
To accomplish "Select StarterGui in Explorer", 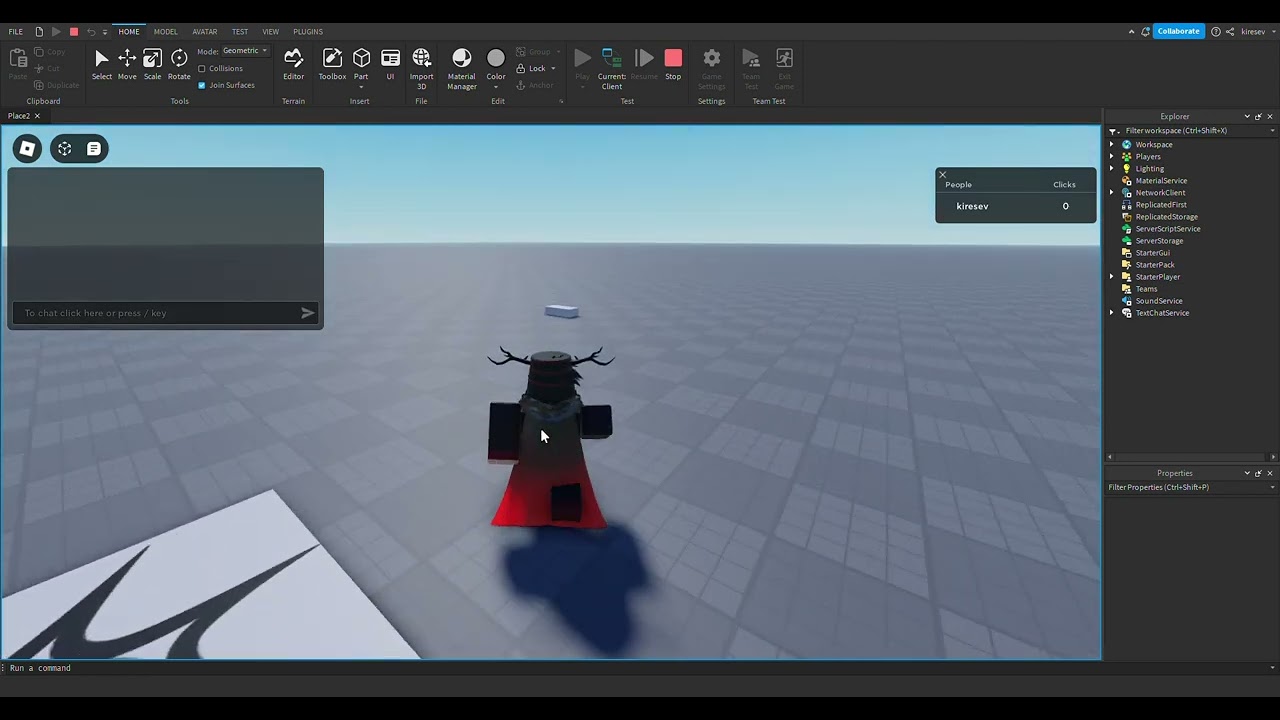I will tap(1152, 253).
